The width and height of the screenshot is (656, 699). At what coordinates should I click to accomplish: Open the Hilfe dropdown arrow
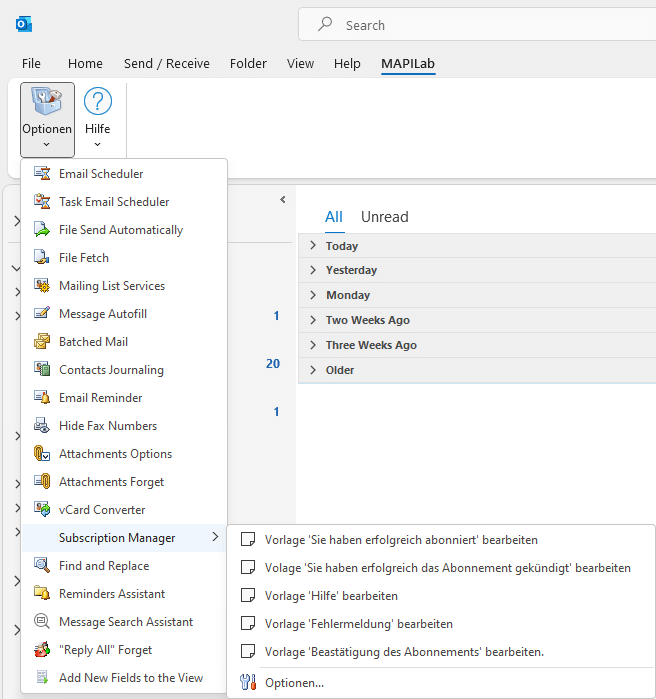click(98, 144)
